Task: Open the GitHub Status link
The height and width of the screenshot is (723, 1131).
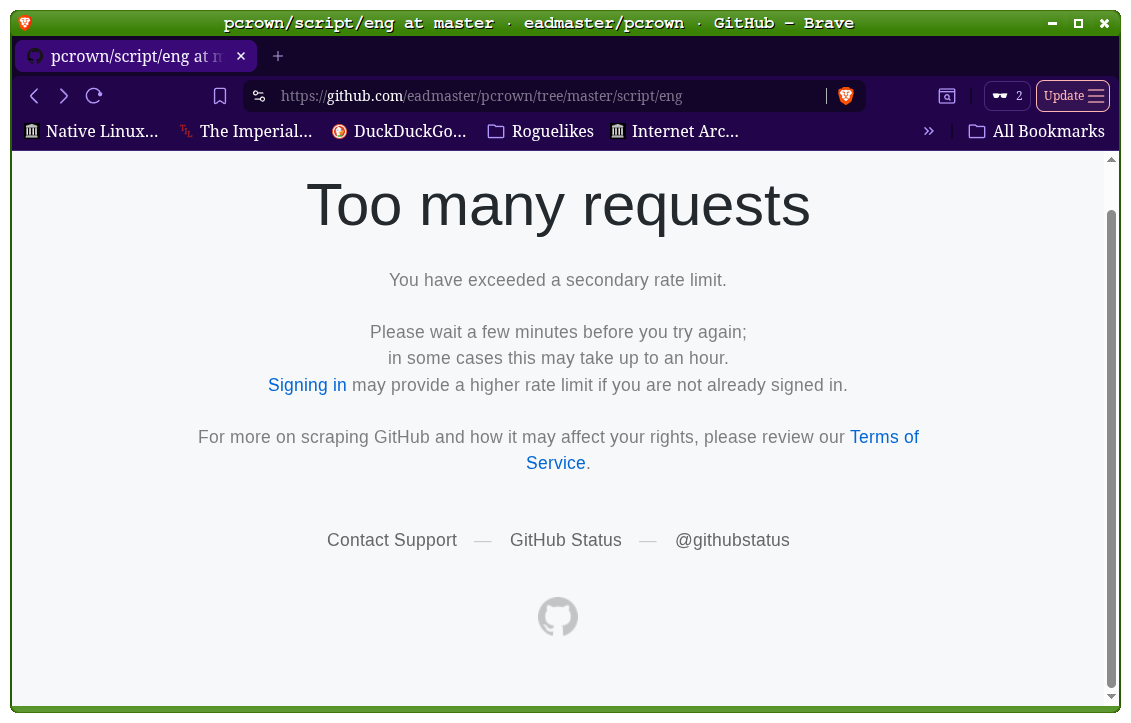Action: pyautogui.click(x=566, y=540)
